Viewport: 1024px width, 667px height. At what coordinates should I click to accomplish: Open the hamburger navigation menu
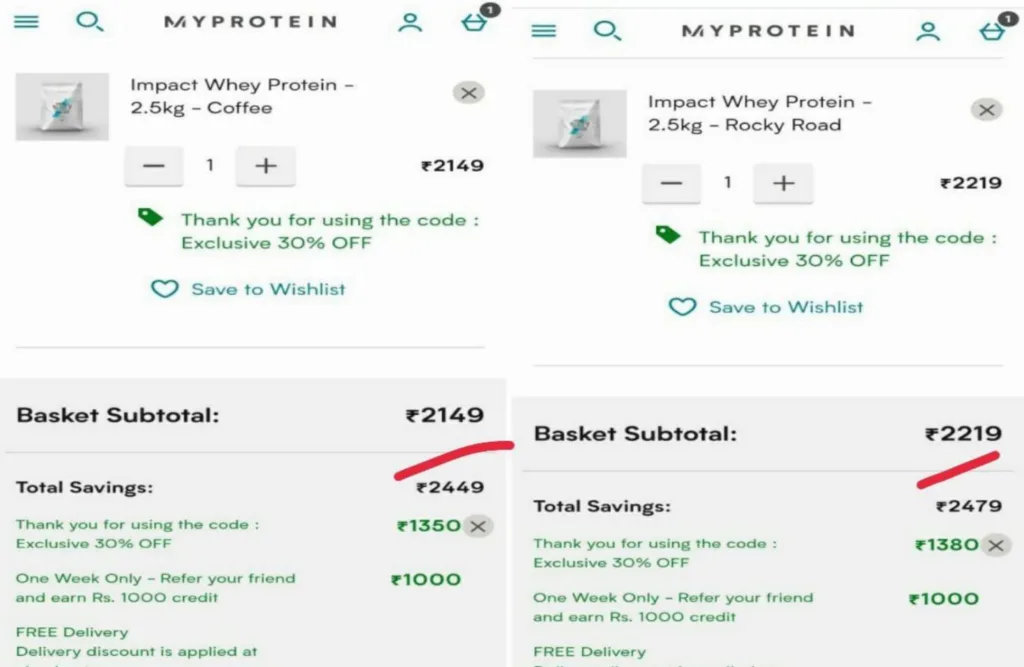point(26,21)
